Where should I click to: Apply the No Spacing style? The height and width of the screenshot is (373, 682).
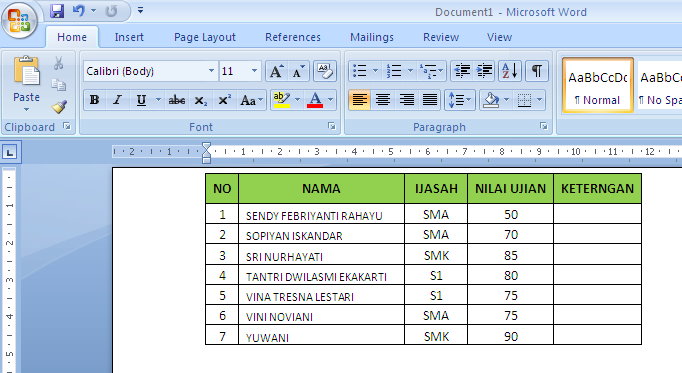[659, 86]
